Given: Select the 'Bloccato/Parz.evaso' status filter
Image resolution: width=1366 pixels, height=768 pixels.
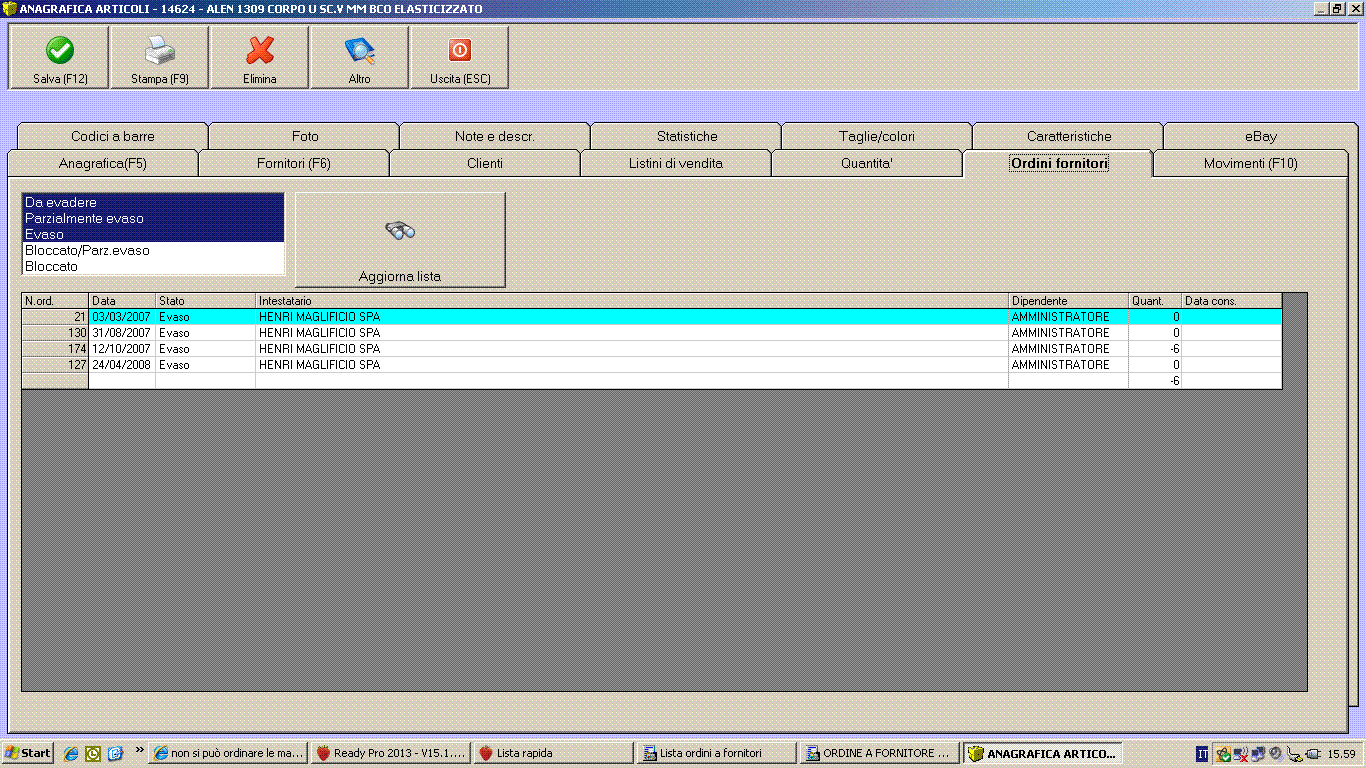Looking at the screenshot, I should coord(153,250).
